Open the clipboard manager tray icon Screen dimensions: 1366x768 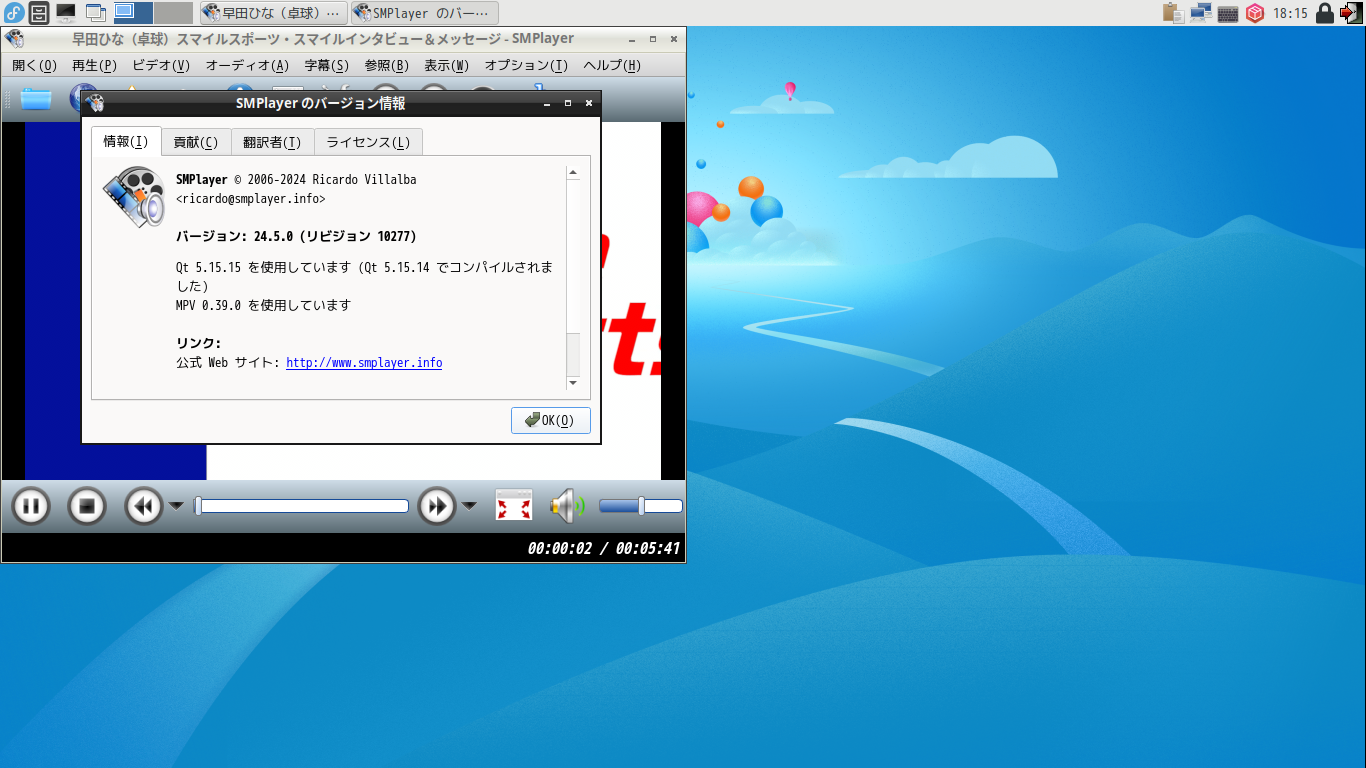(1173, 13)
